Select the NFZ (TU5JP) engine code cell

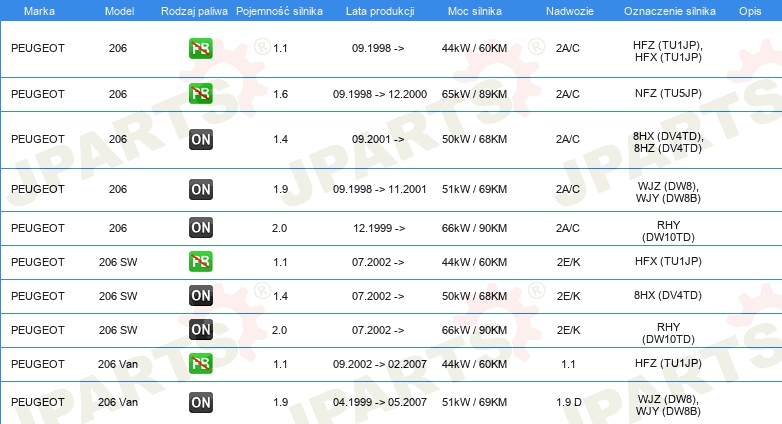pyautogui.click(x=668, y=93)
